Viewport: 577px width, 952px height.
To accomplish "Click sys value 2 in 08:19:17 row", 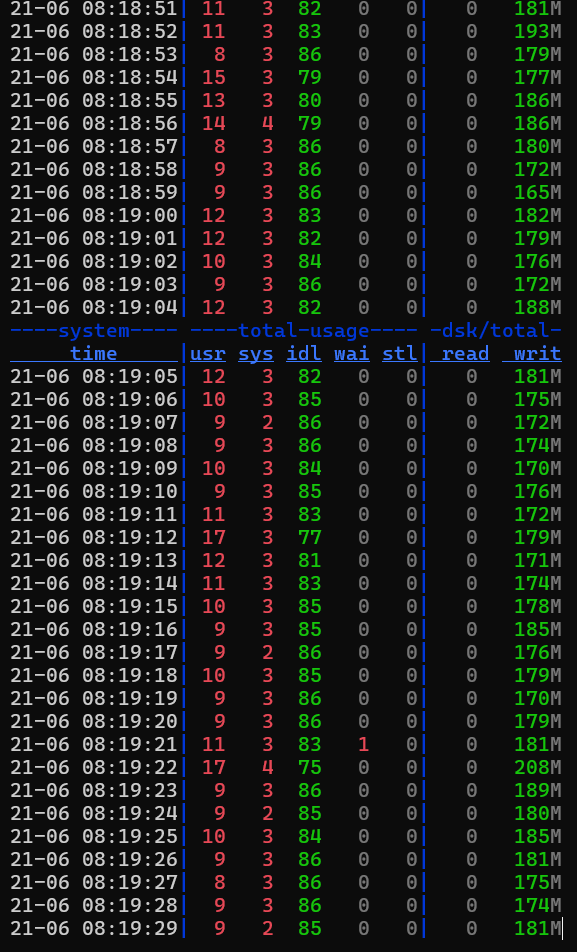I will [268, 653].
